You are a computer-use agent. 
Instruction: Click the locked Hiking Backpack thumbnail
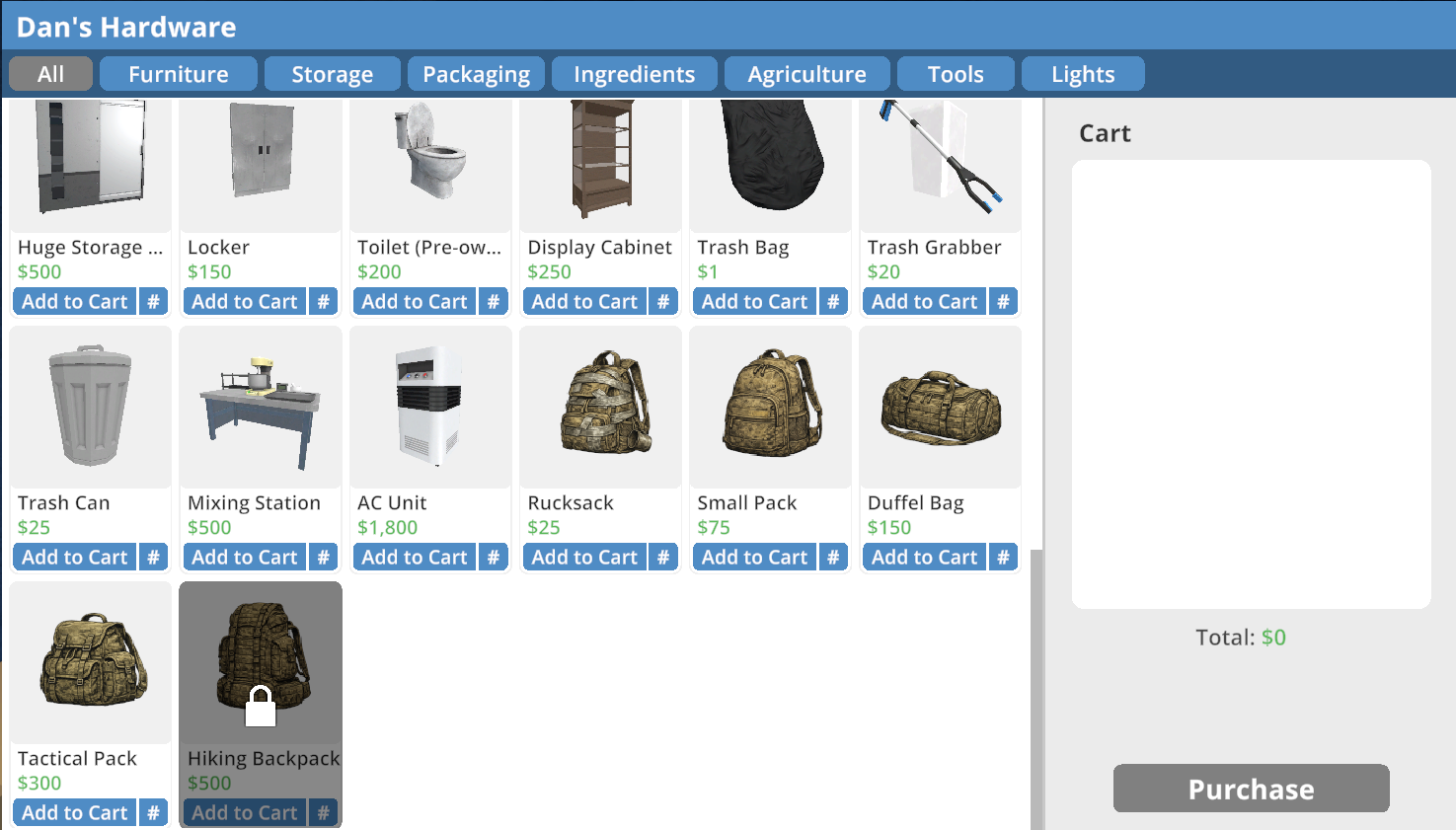tap(260, 661)
